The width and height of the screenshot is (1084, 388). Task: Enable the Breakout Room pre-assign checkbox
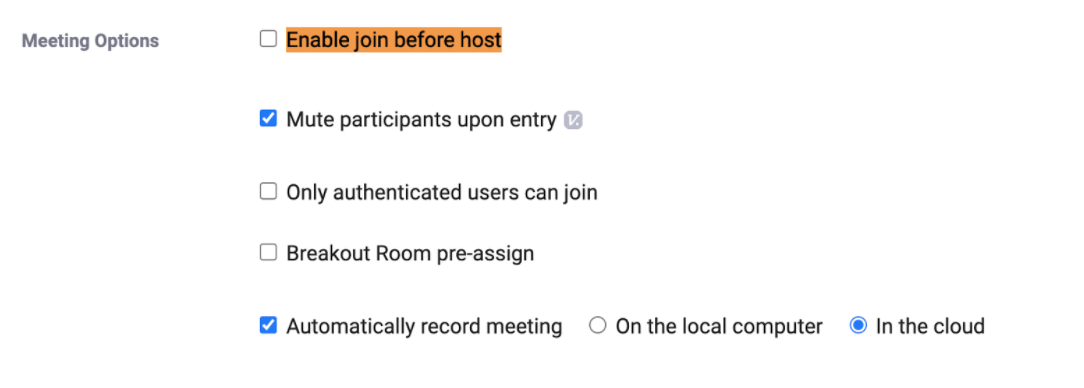click(x=268, y=252)
